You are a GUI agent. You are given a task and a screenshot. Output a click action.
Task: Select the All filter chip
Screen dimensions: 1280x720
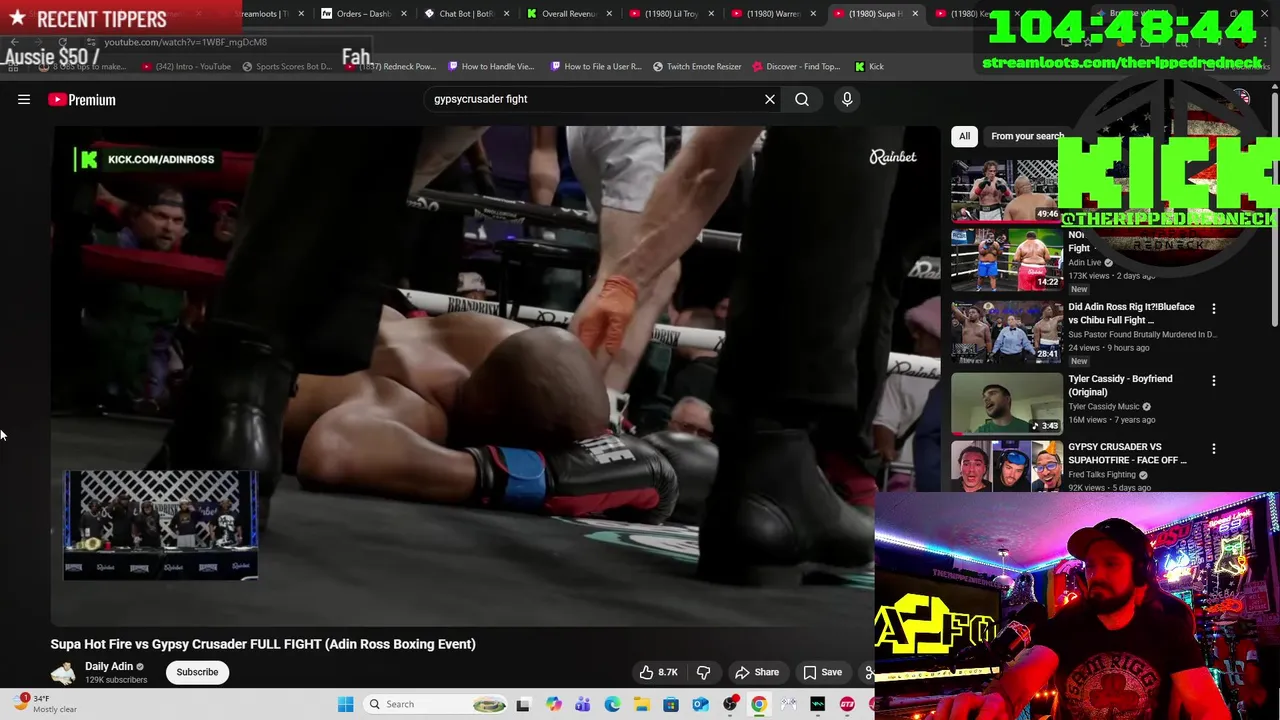964,136
